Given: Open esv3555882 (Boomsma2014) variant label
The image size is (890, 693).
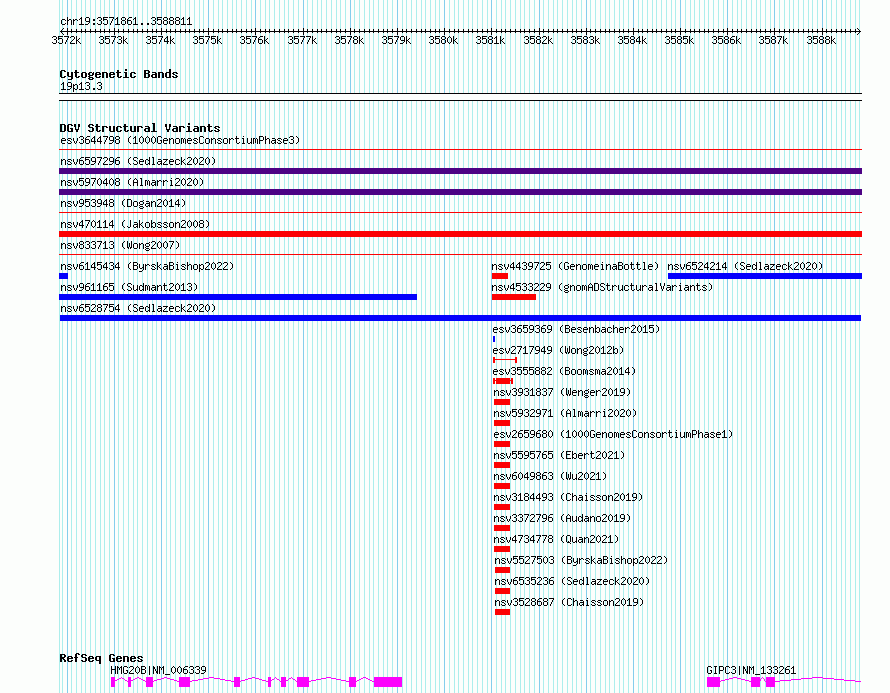Looking at the screenshot, I should click(x=564, y=371).
